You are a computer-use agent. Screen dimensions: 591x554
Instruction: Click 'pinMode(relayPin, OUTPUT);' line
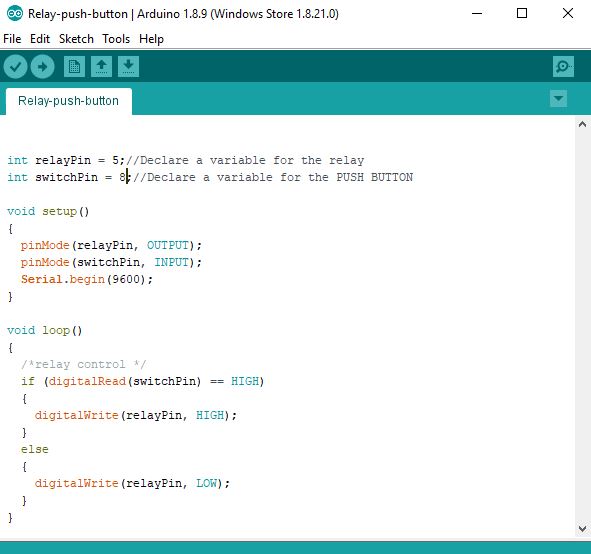coord(111,245)
